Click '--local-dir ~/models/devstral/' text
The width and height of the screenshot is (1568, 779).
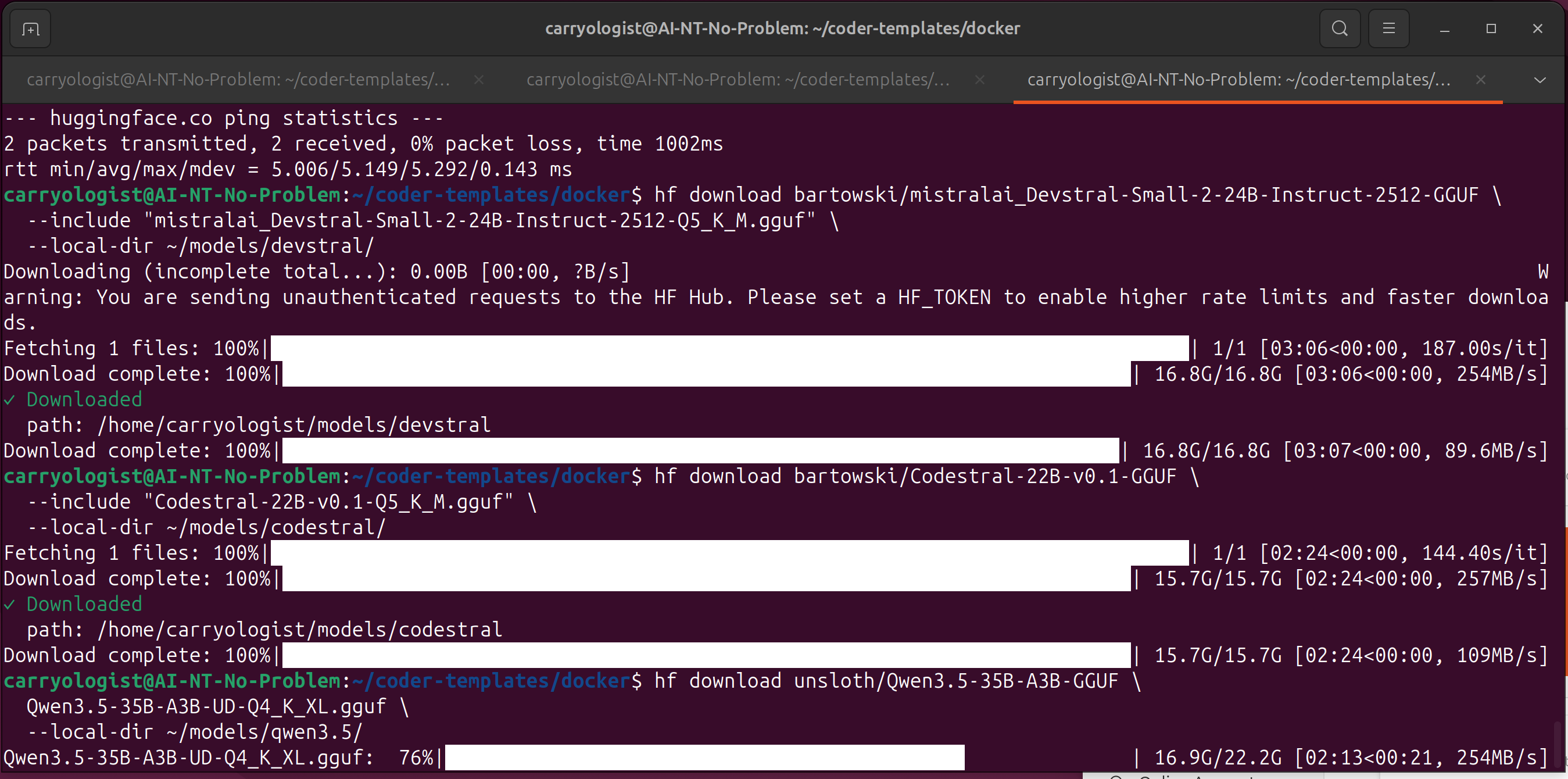pyautogui.click(x=201, y=245)
